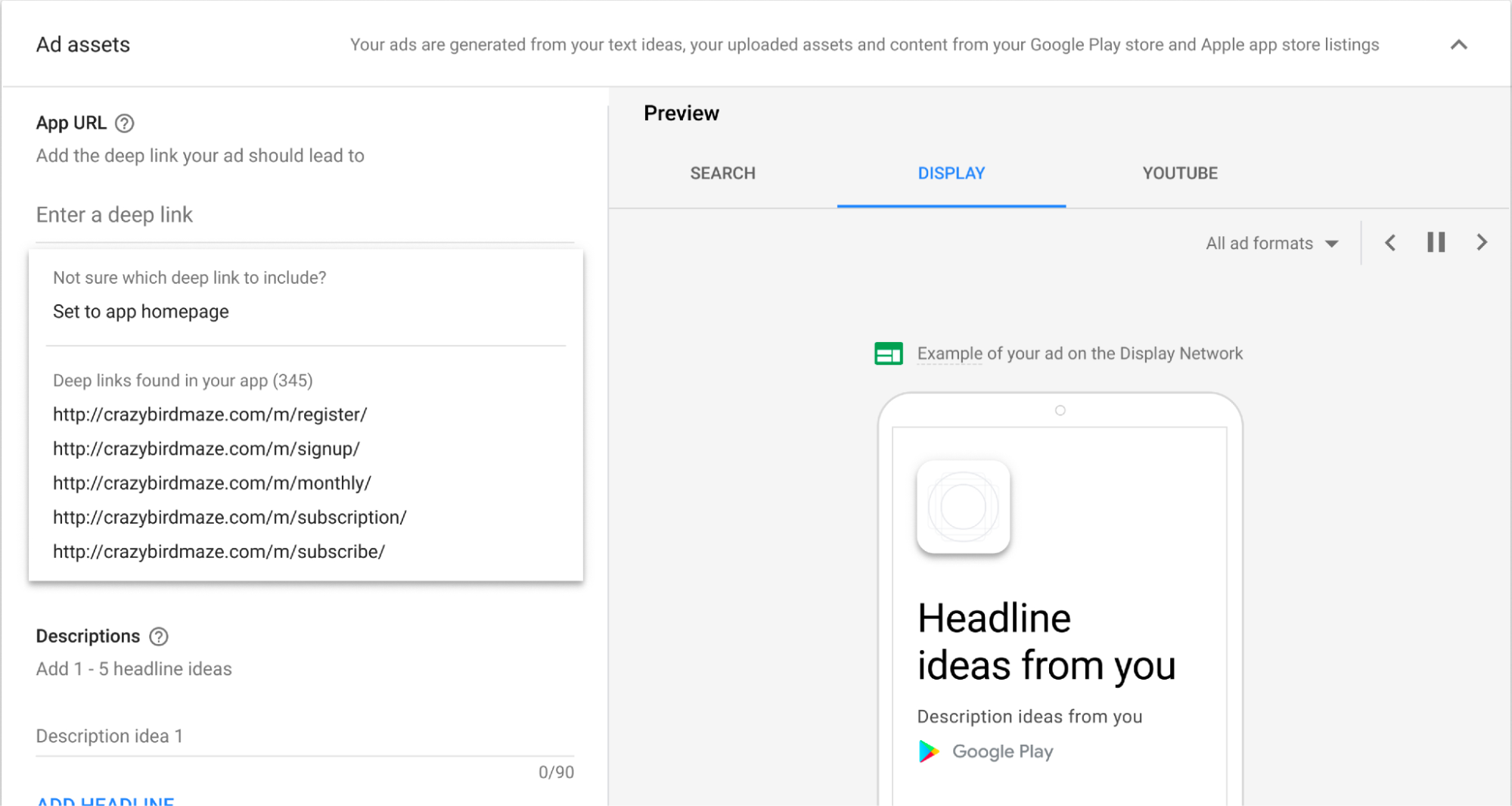Image resolution: width=1512 pixels, height=806 pixels.
Task: Open the Descriptions help tooltip icon
Action: [x=159, y=636]
